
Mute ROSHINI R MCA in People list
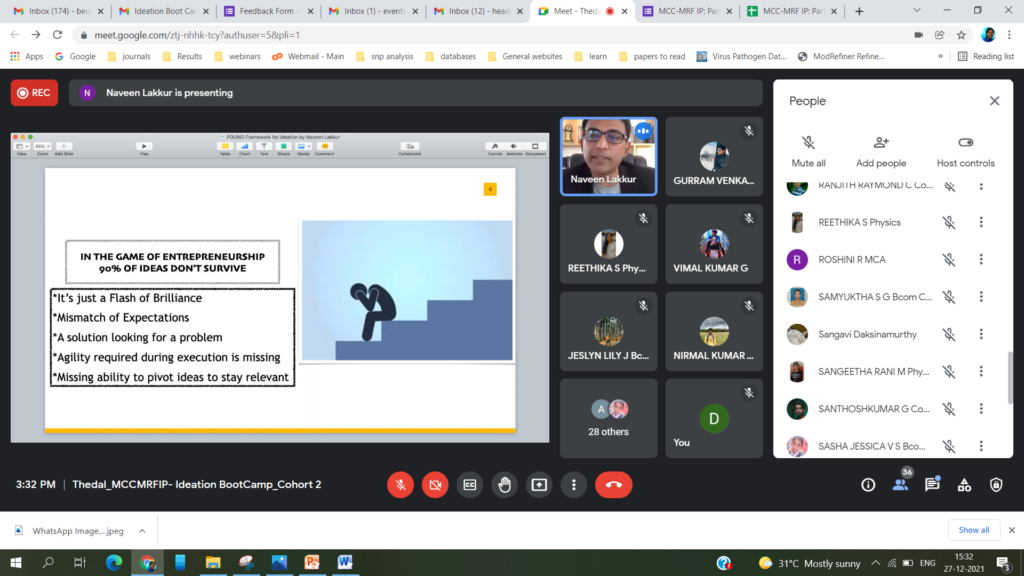click(x=949, y=259)
